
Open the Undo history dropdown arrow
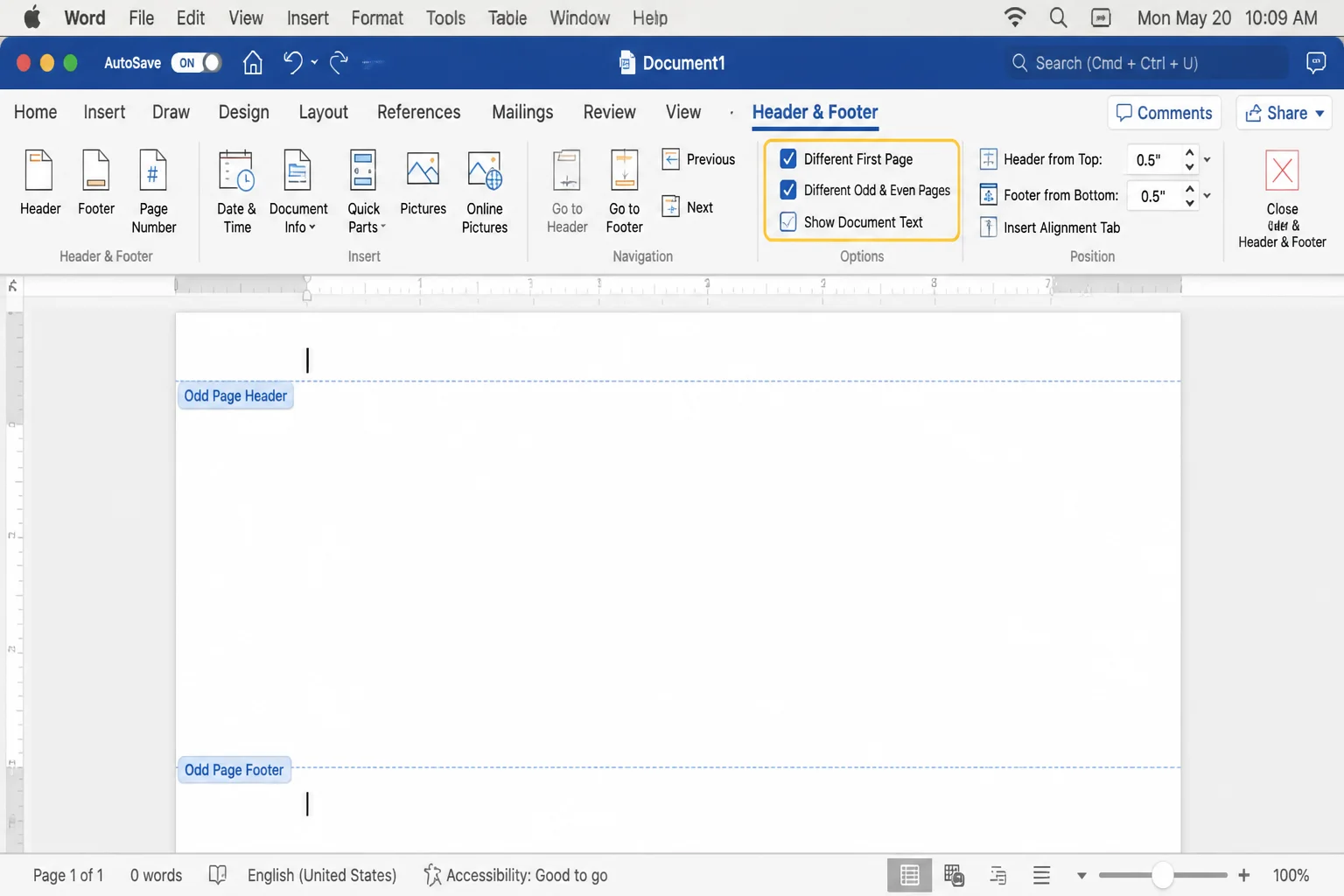tap(313, 63)
